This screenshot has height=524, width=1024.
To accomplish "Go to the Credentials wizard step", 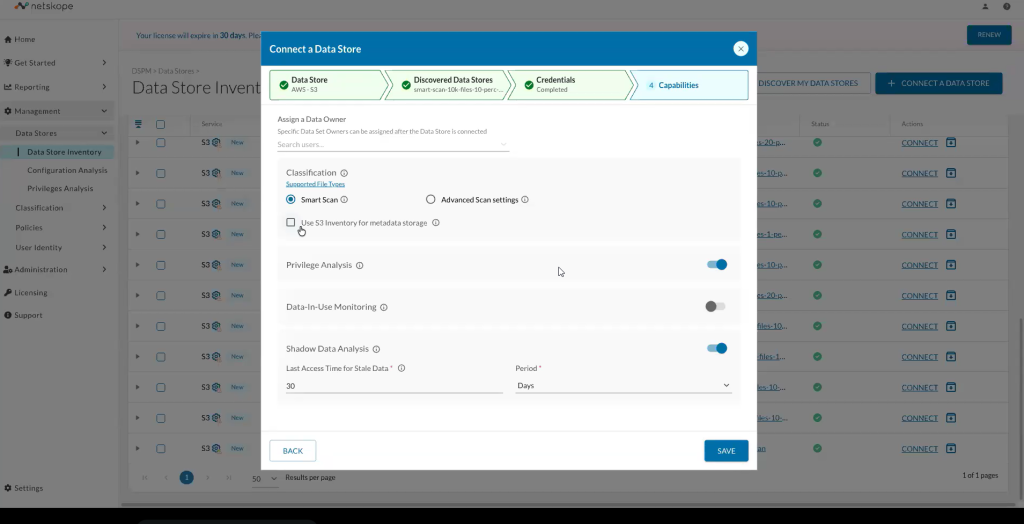I will click(x=571, y=85).
